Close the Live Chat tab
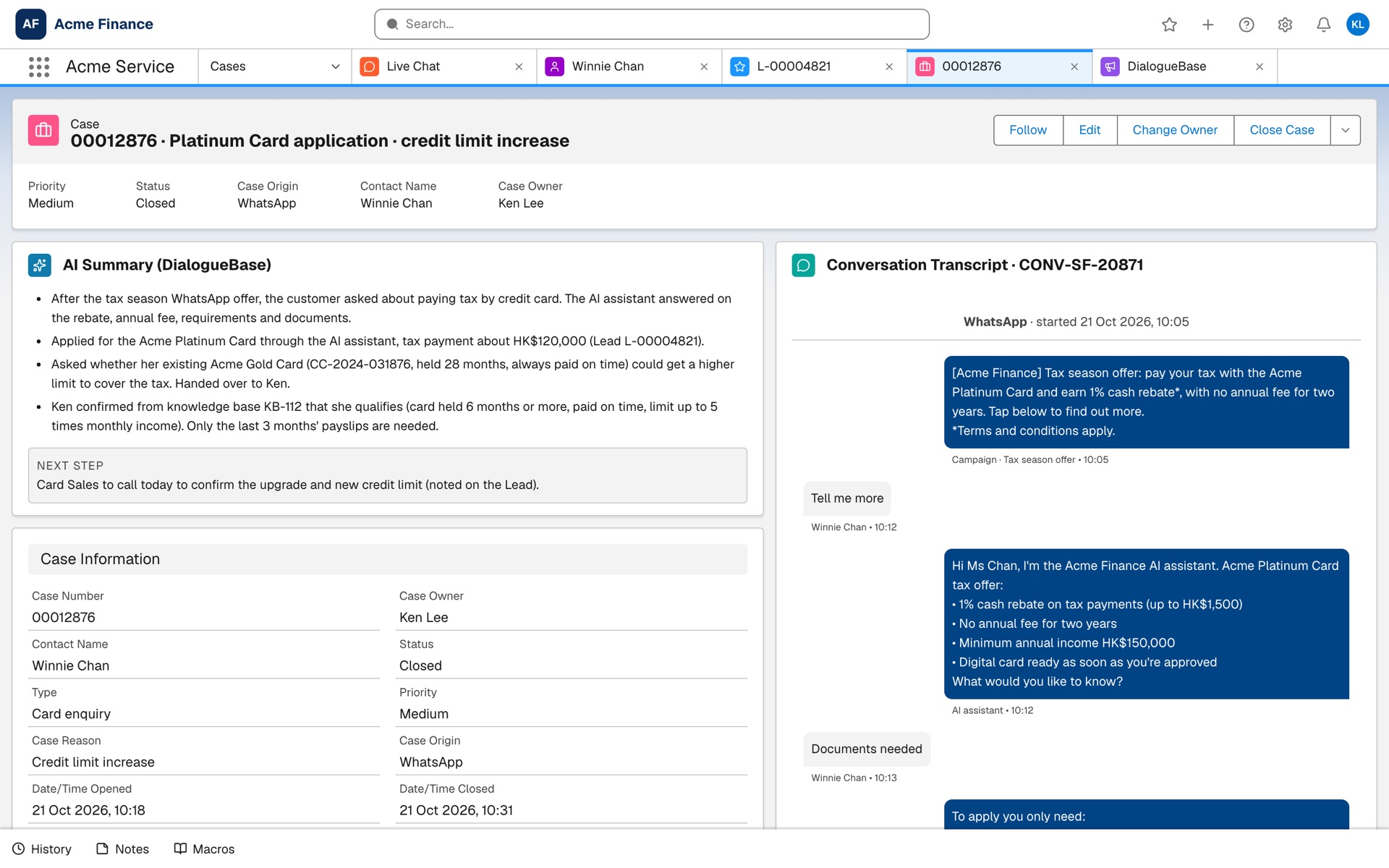 click(519, 67)
